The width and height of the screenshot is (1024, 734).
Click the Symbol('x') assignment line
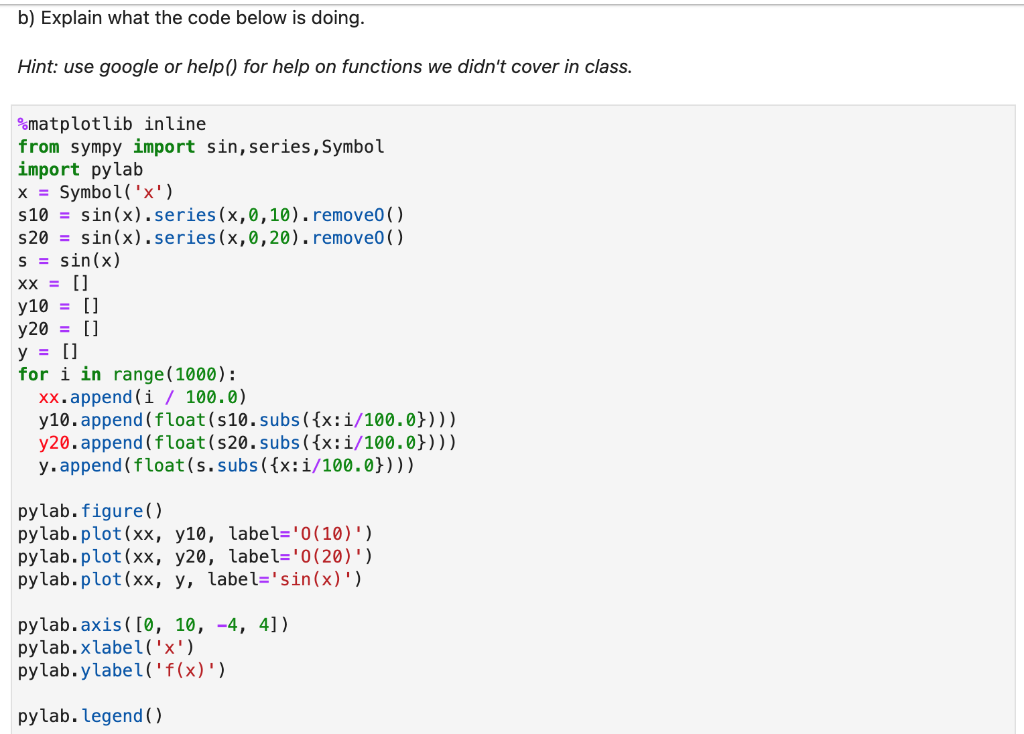click(x=100, y=192)
